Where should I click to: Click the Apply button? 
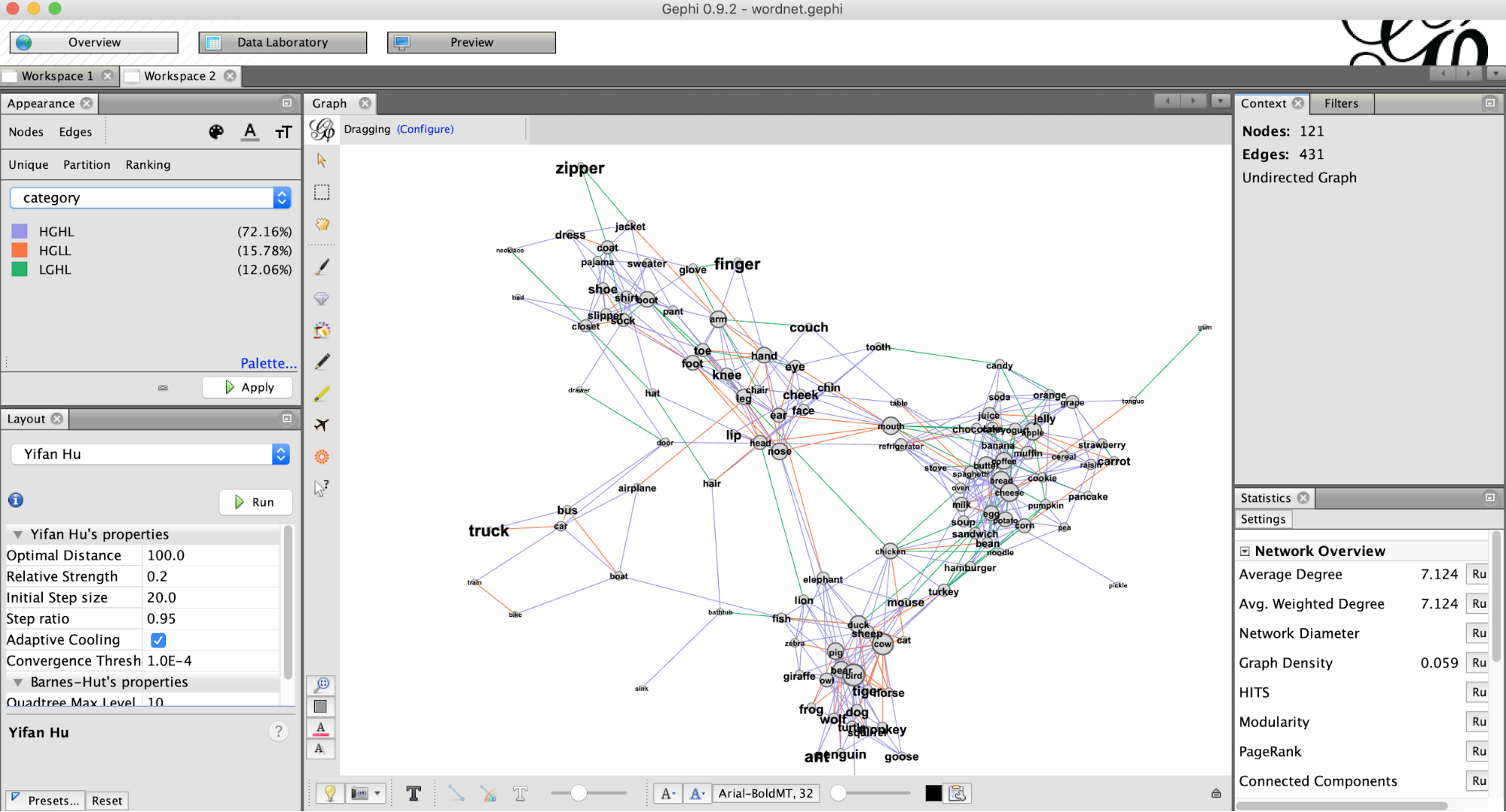248,387
